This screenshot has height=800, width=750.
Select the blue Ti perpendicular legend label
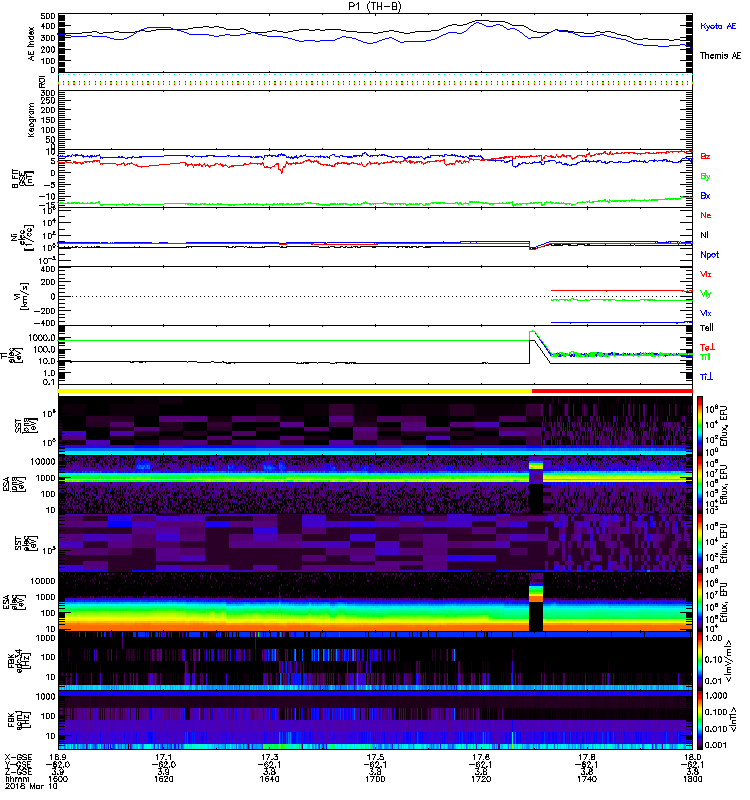(x=706, y=377)
